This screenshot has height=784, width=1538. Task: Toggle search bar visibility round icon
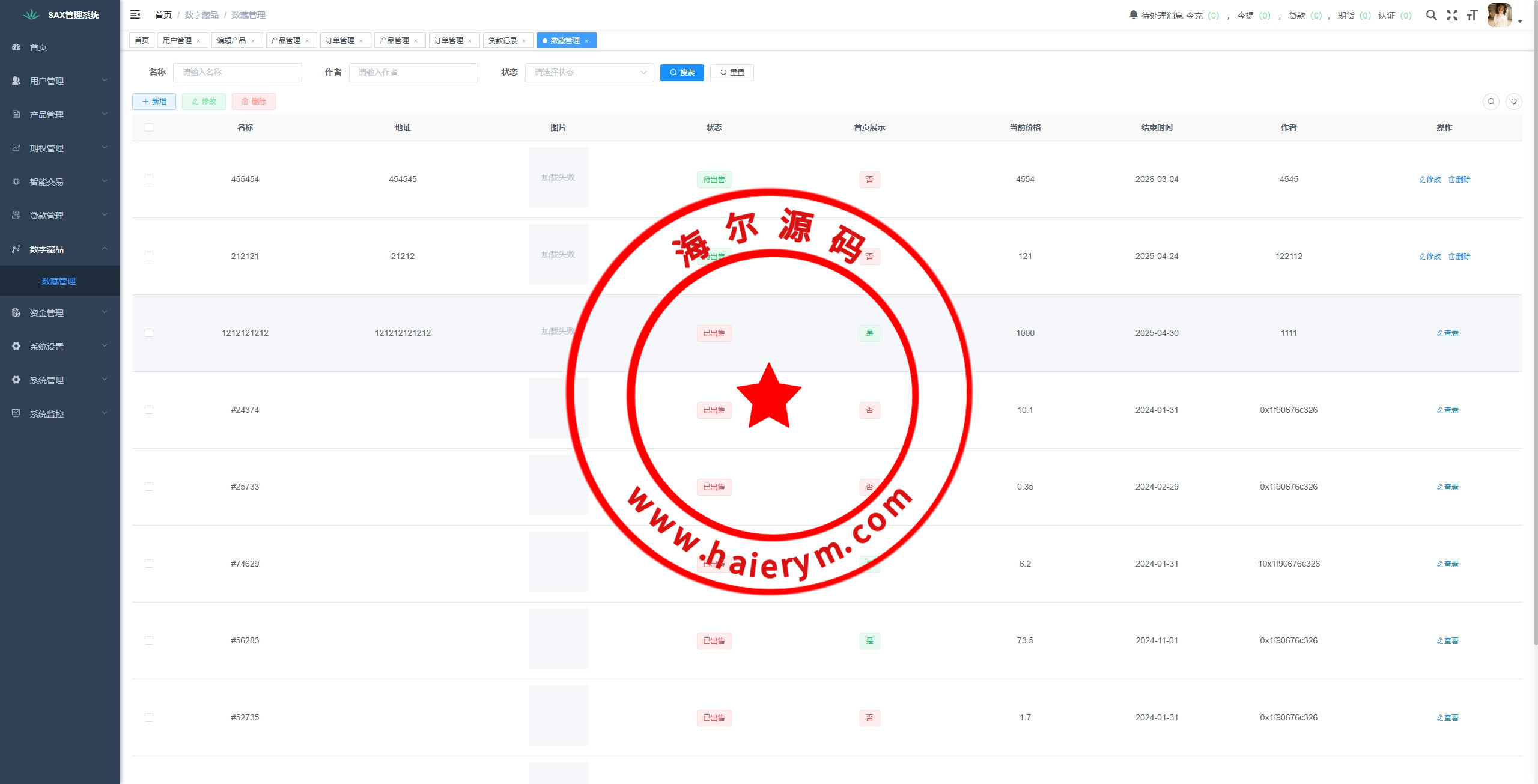point(1491,102)
